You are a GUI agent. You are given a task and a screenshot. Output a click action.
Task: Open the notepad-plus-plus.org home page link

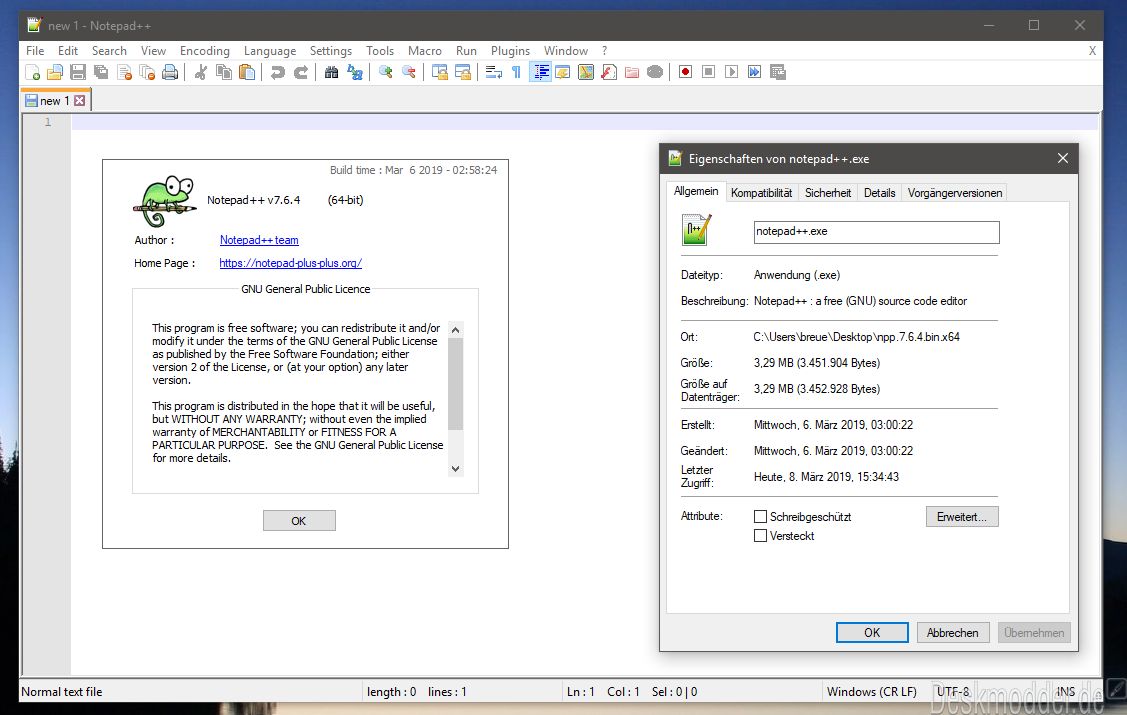[290, 263]
